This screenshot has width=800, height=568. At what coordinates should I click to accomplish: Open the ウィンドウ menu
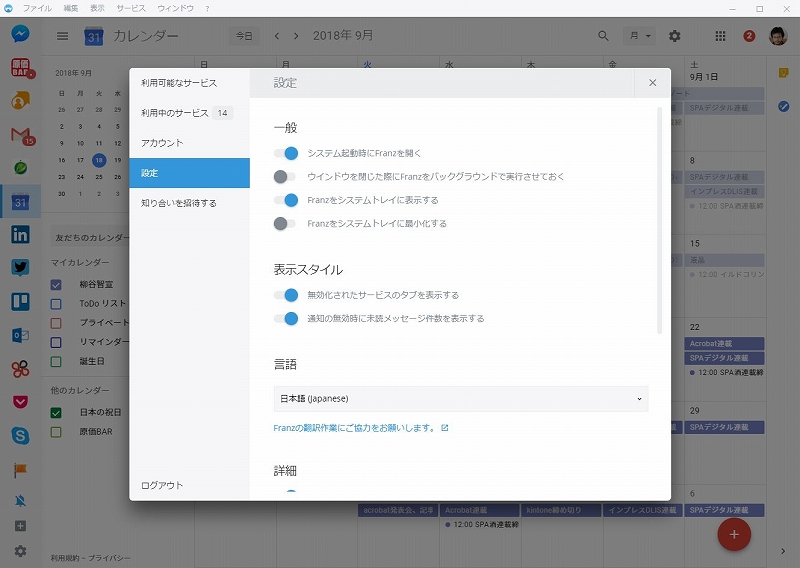point(176,8)
